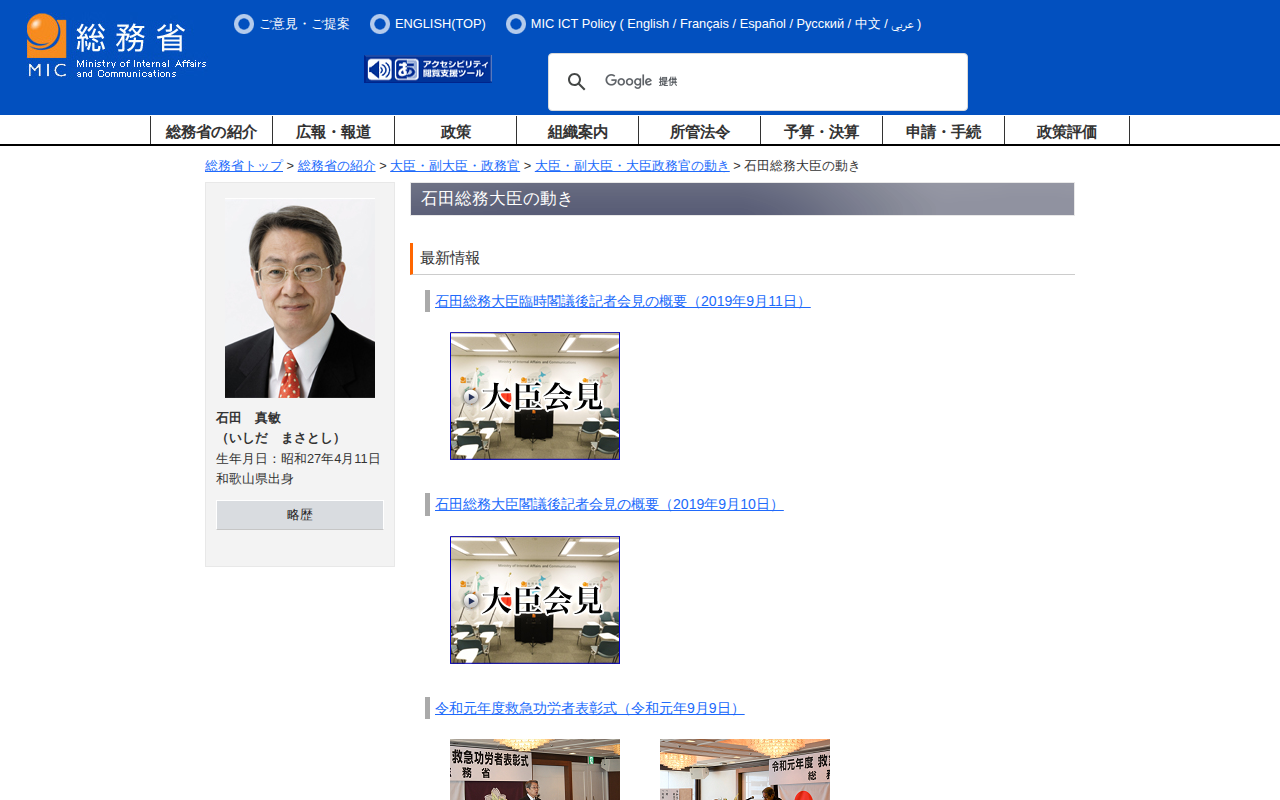Play the September 11 press conference video
This screenshot has height=800, width=1280.
click(535, 396)
